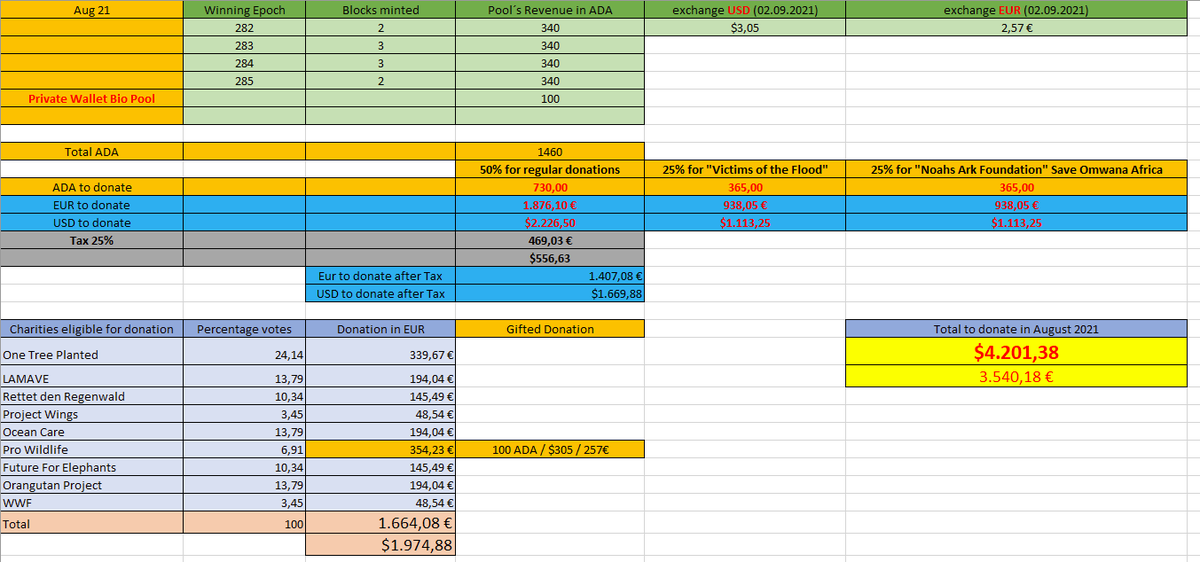1200x562 pixels.
Task: Click the 'EUR to donate' row label
Action: pyautogui.click(x=92, y=205)
